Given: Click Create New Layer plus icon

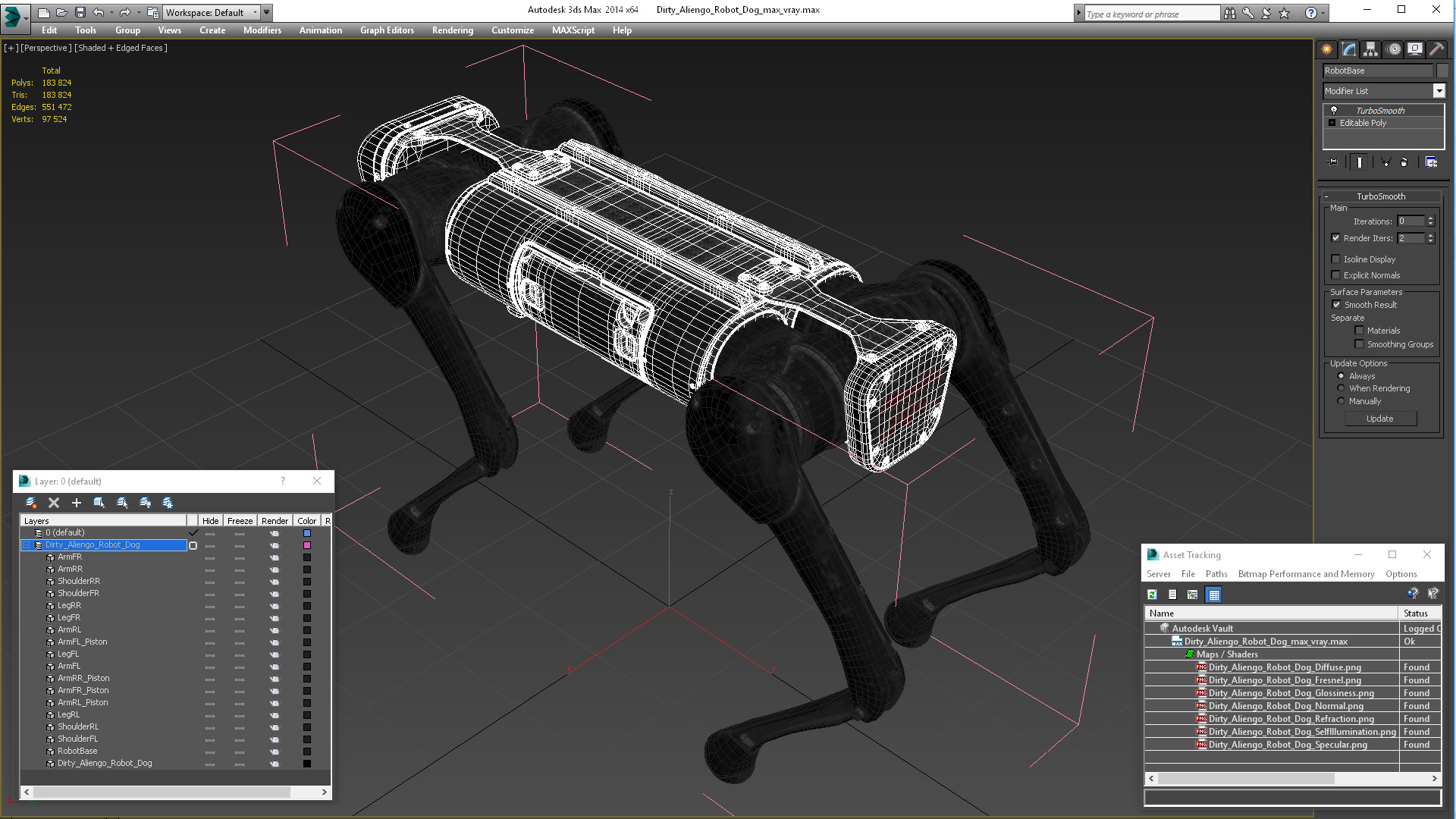Looking at the screenshot, I should coord(76,503).
